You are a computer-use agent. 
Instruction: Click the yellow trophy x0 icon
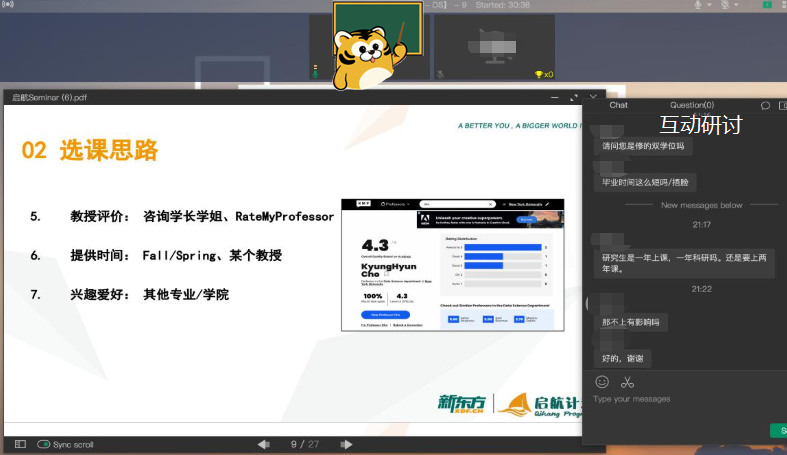[x=544, y=74]
